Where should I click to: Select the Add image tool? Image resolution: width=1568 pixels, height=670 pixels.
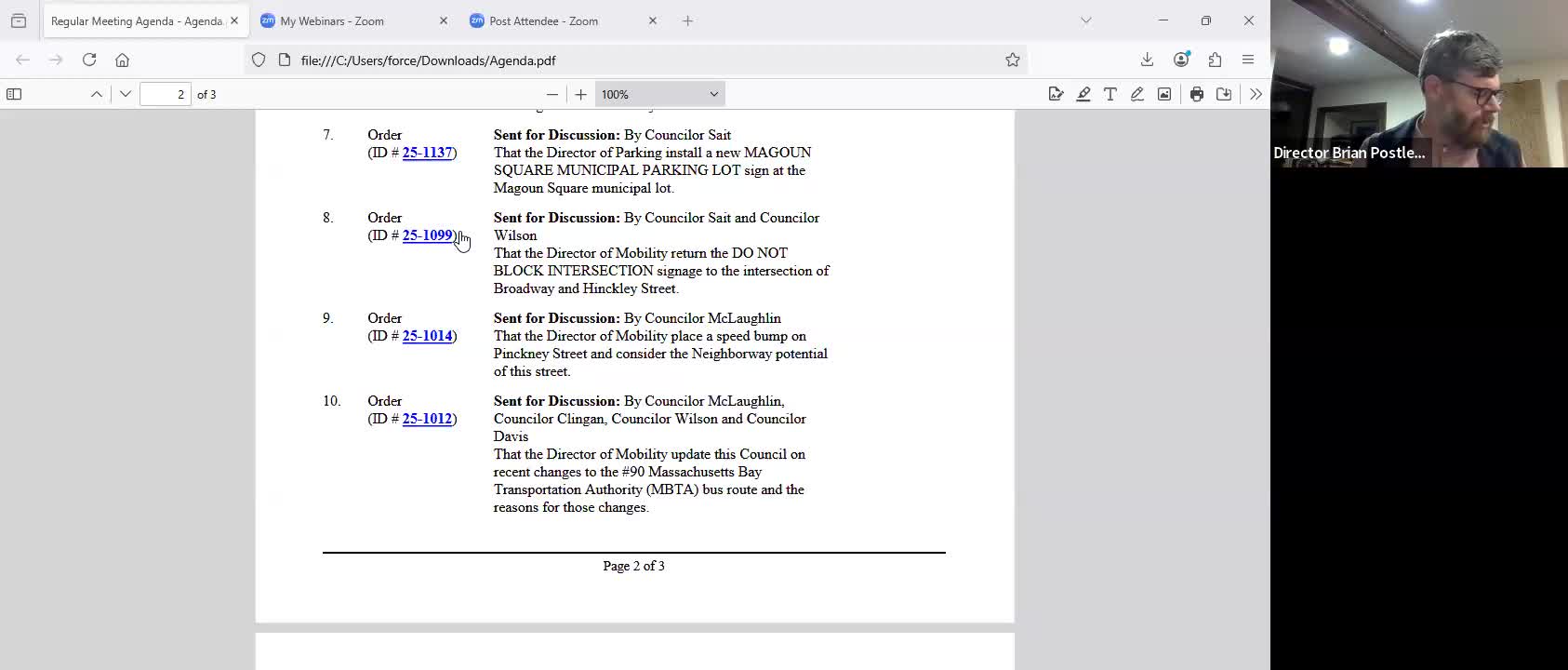tap(1164, 94)
